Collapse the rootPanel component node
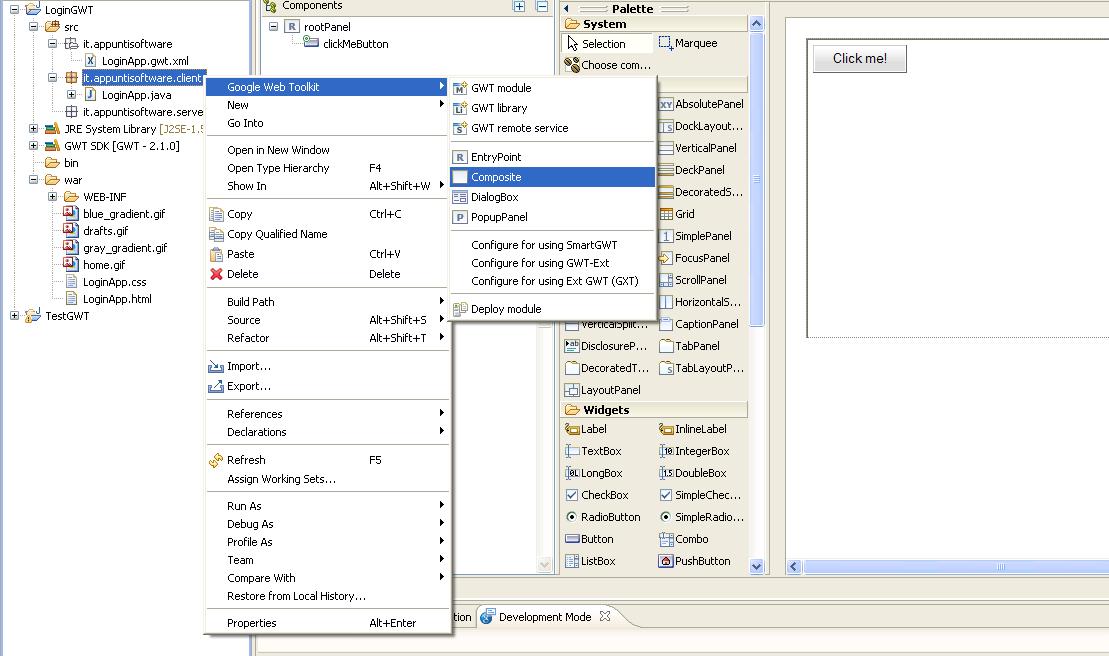This screenshot has height=656, width=1109. [273, 27]
